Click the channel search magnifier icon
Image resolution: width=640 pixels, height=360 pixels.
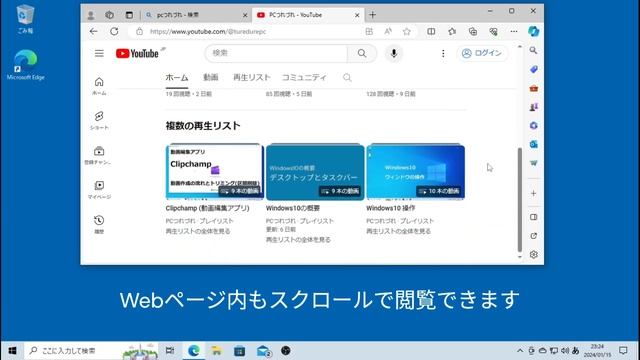pos(347,78)
